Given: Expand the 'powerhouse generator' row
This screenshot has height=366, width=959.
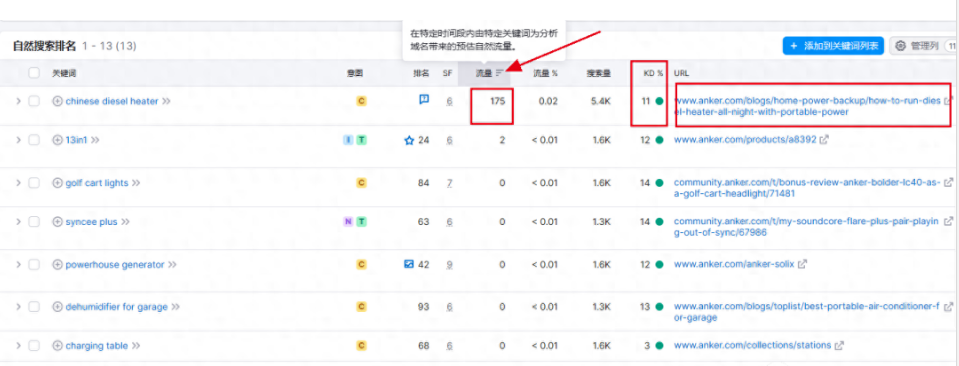Looking at the screenshot, I should pyautogui.click(x=18, y=265).
